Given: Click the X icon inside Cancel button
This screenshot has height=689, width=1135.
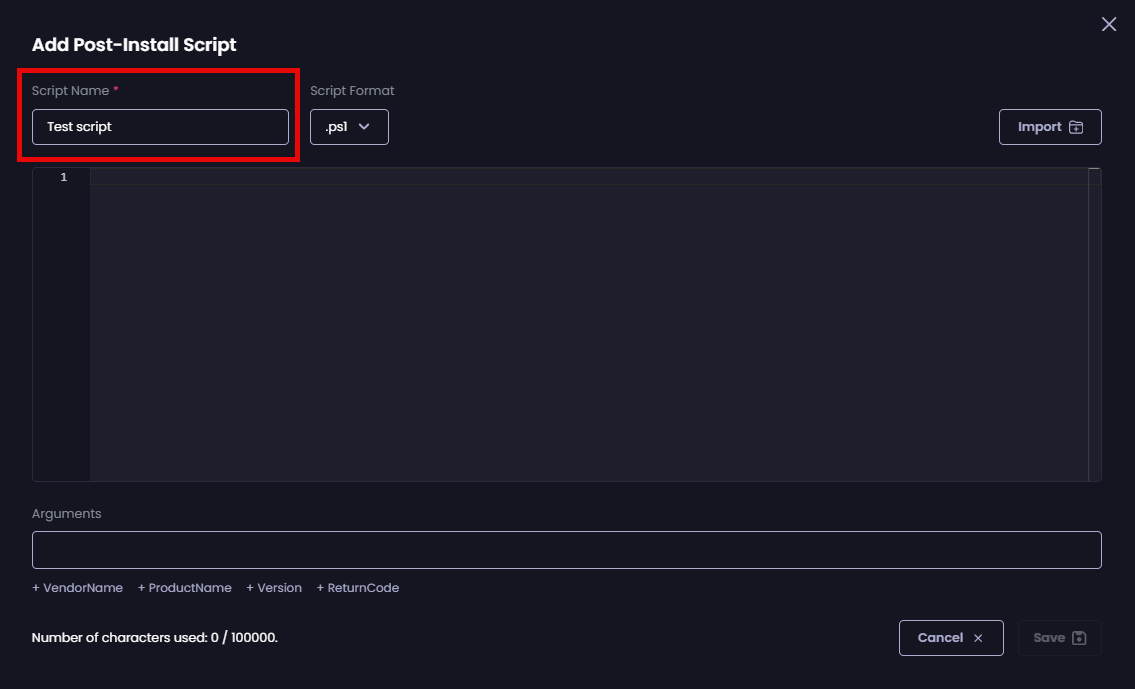Looking at the screenshot, I should [x=978, y=638].
